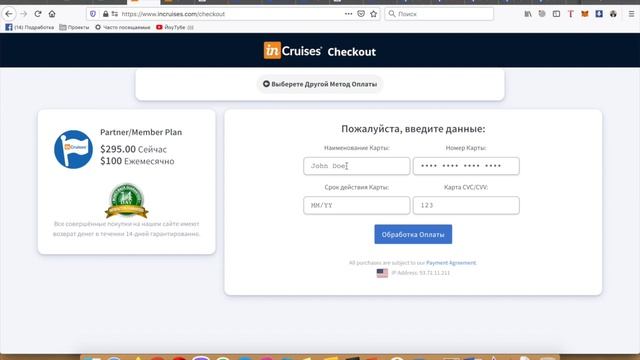
Task: Bookmark this page with the star
Action: pos(373,14)
